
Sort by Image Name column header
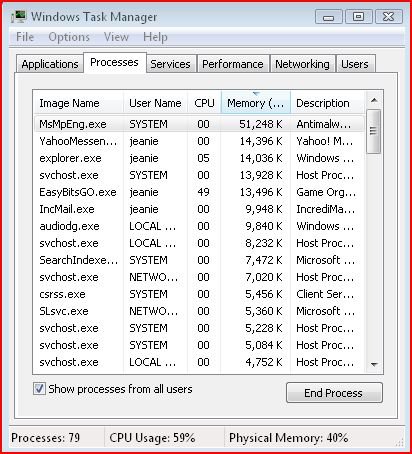click(x=79, y=103)
